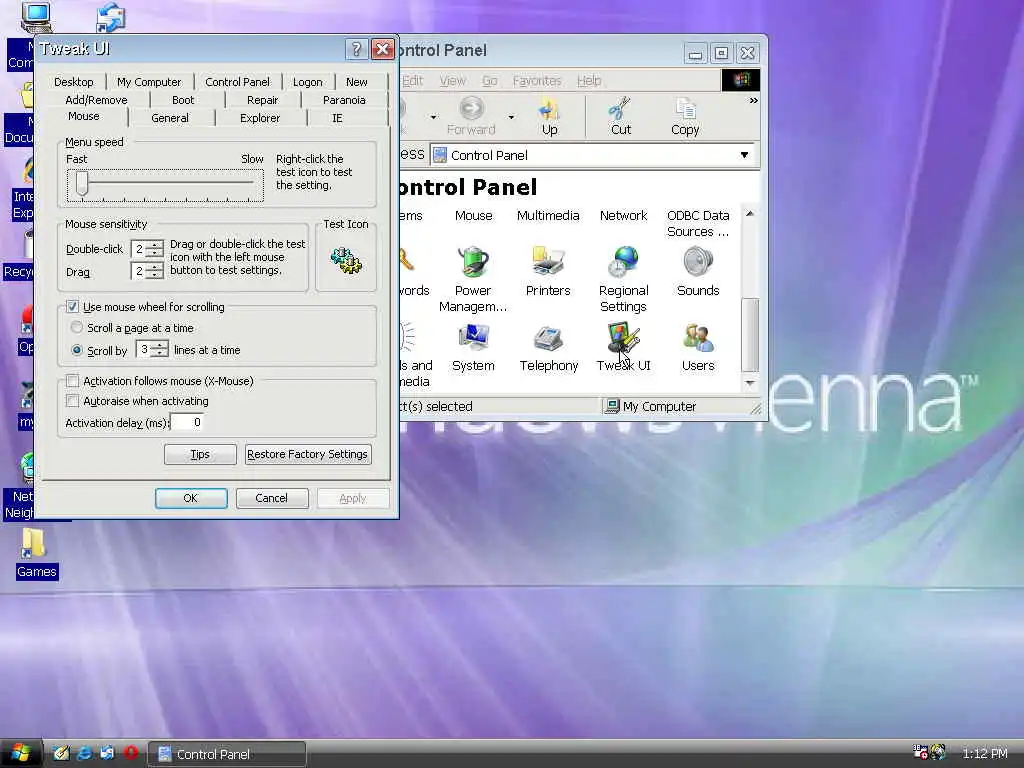Enable Activation follows mouse (X-Mouse)
Image resolution: width=1024 pixels, height=768 pixels.
[x=72, y=381]
